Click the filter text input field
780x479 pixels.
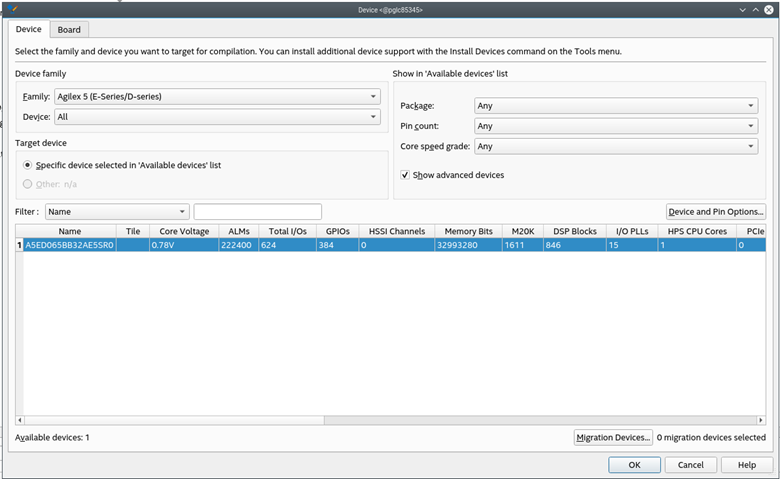[x=257, y=212]
